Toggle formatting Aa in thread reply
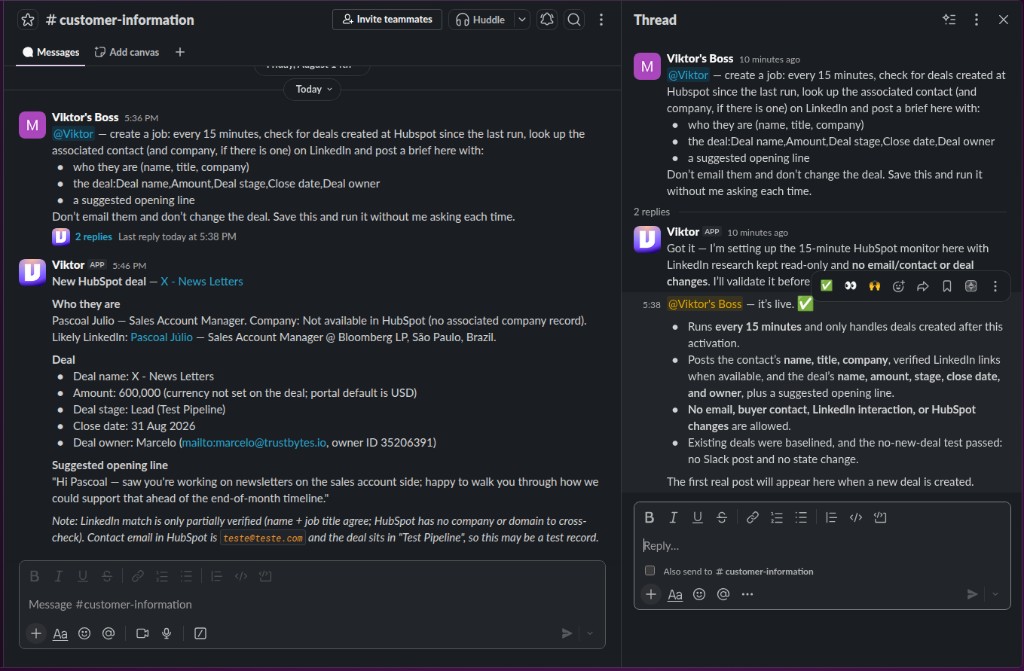 (x=675, y=595)
